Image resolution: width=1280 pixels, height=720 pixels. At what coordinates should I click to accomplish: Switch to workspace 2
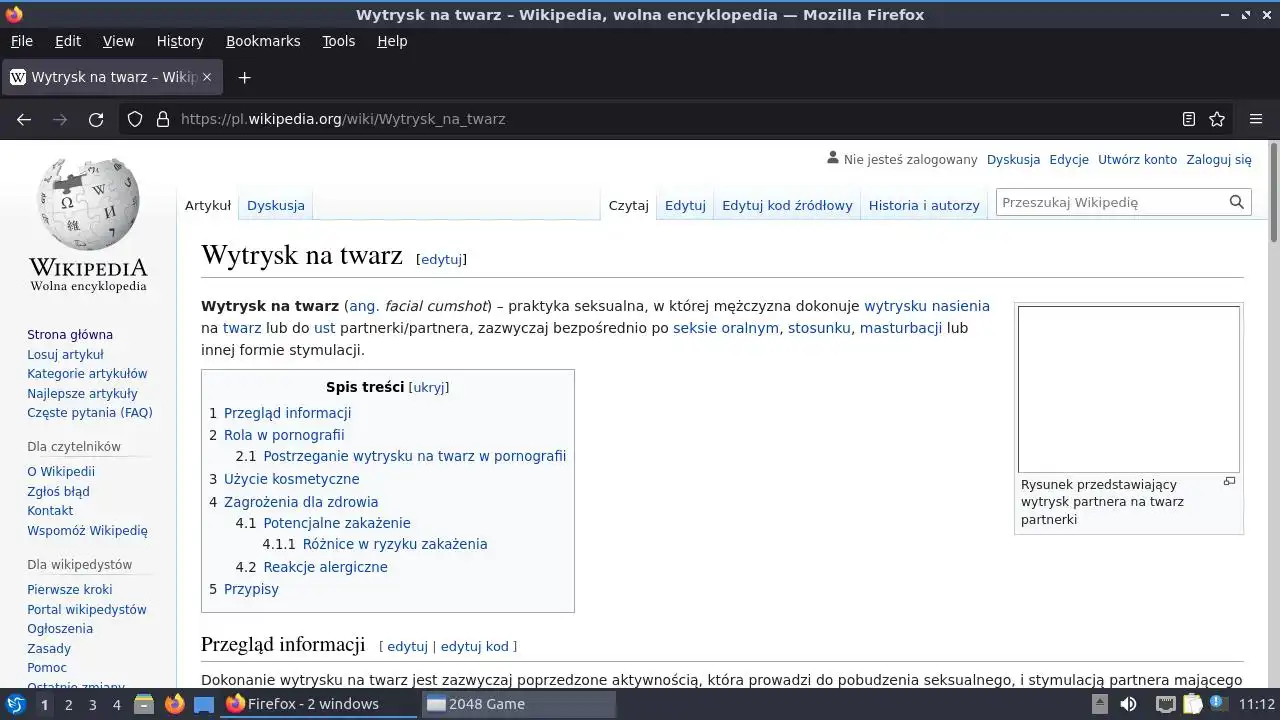pyautogui.click(x=68, y=704)
